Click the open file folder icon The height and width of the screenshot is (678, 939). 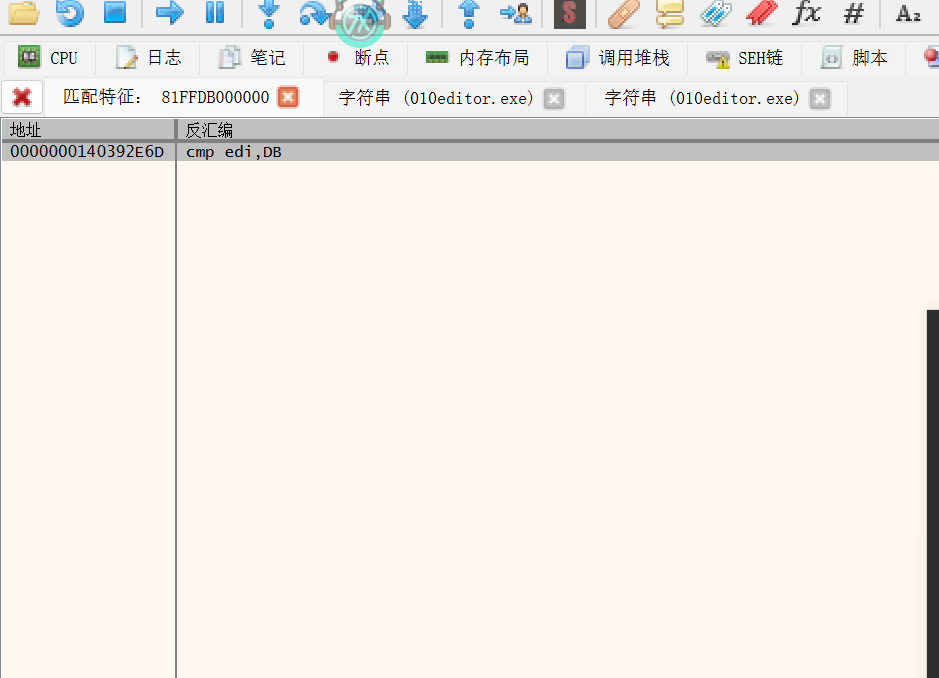(x=23, y=13)
